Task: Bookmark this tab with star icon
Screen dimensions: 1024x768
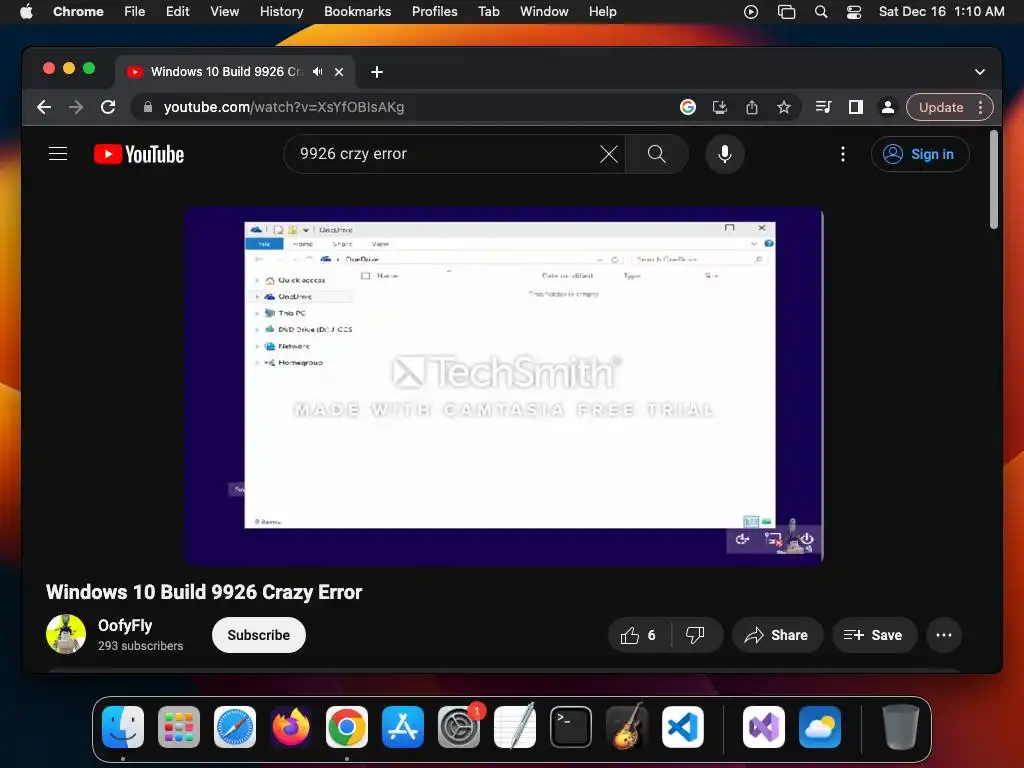Action: pyautogui.click(x=784, y=107)
